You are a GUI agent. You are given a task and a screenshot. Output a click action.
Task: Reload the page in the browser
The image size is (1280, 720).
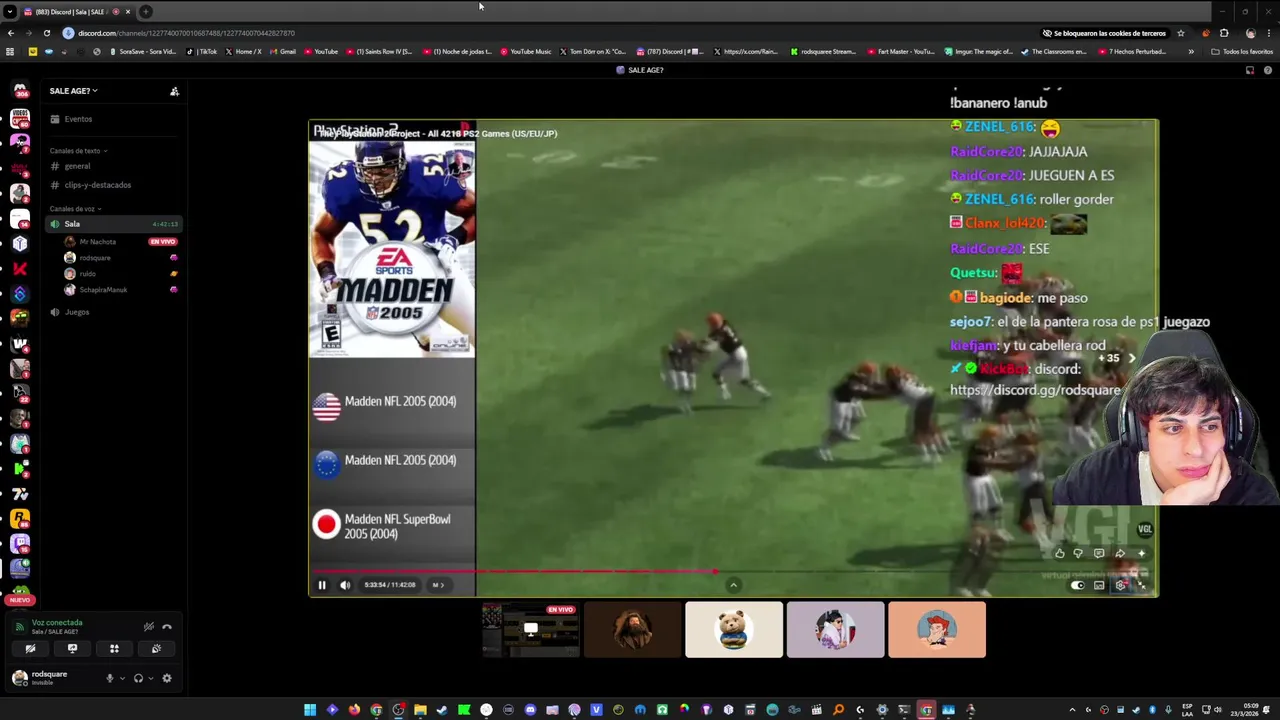point(47,33)
